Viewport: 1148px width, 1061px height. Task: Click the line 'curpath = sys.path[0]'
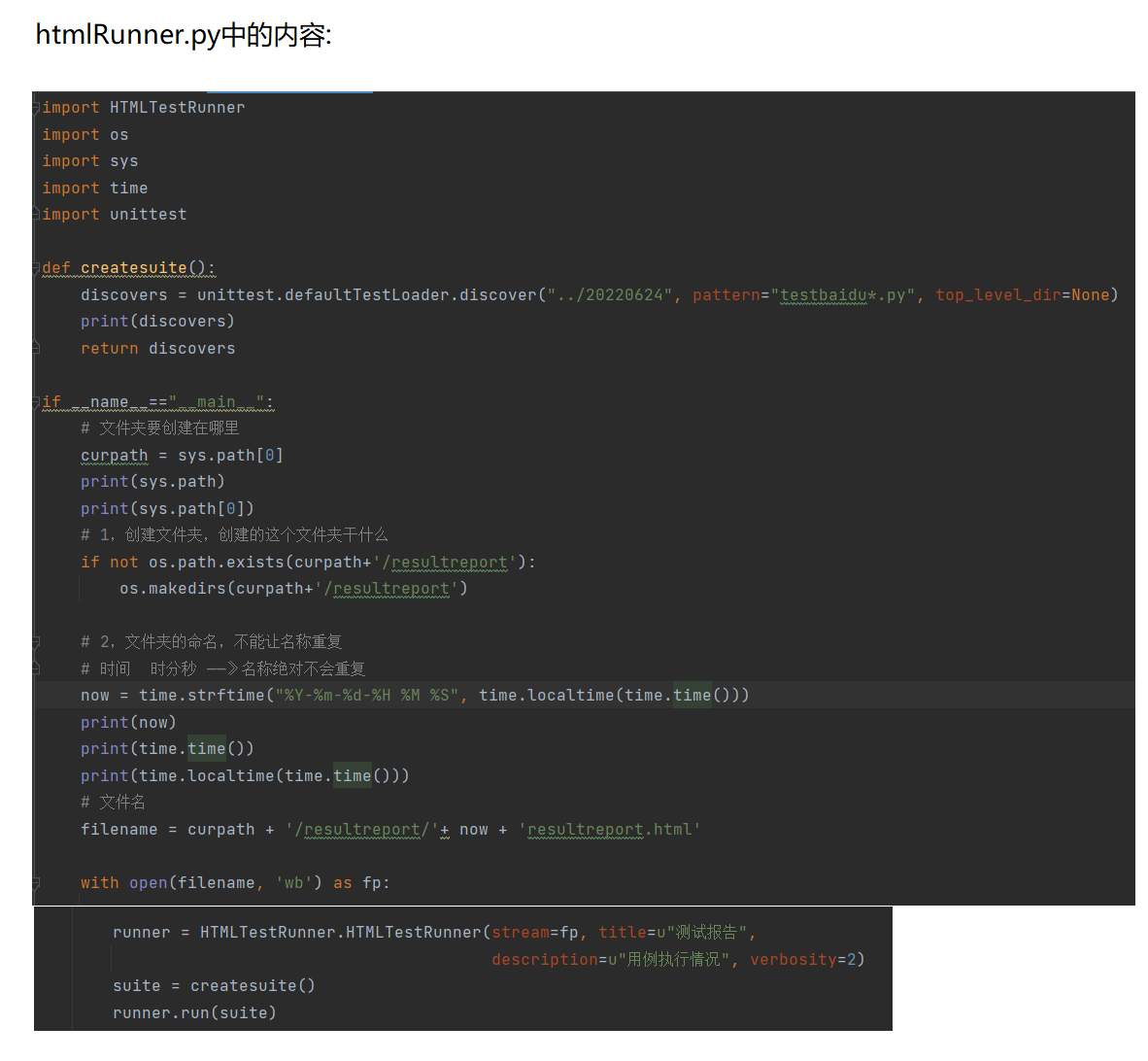[183, 456]
